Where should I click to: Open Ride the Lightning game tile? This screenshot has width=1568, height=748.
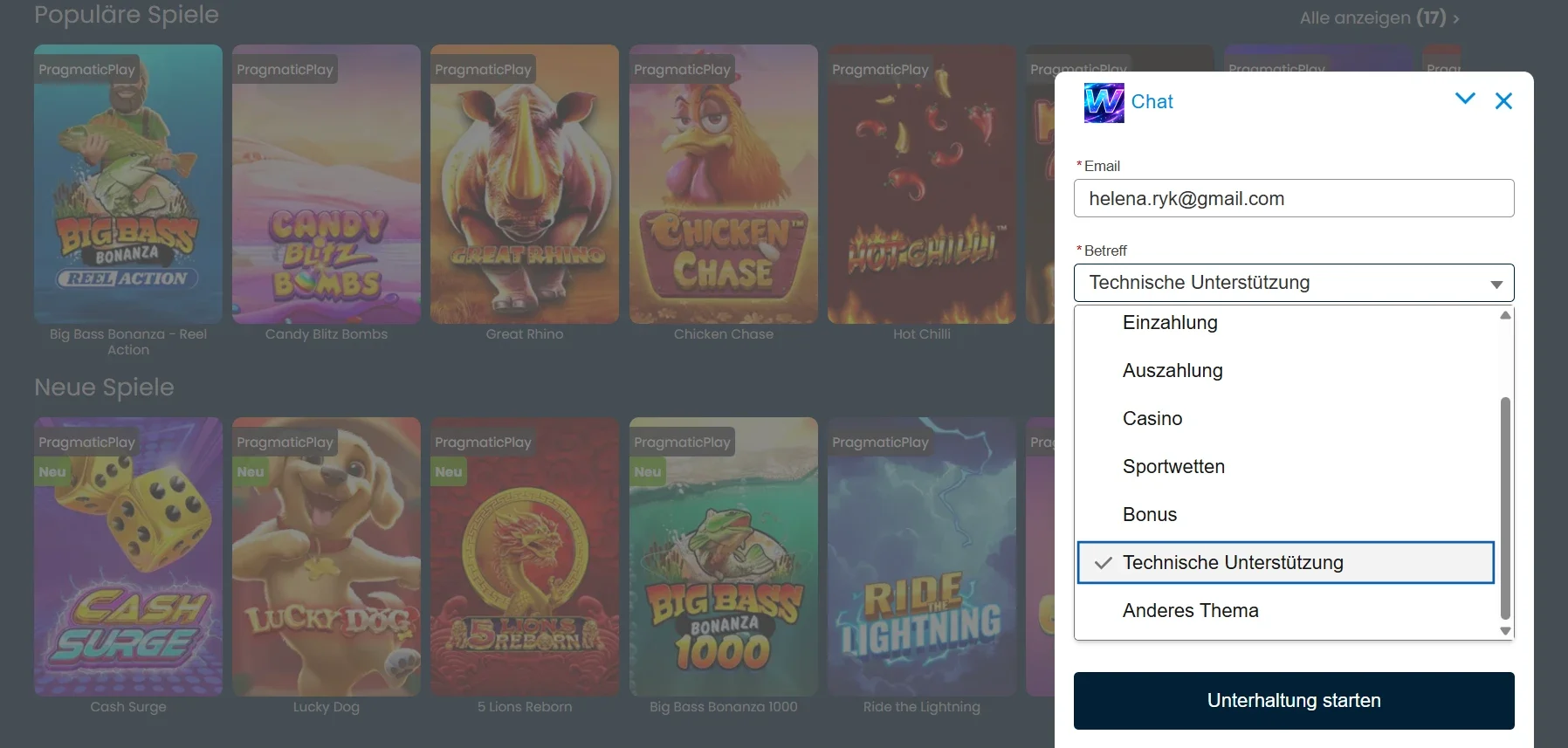point(922,557)
